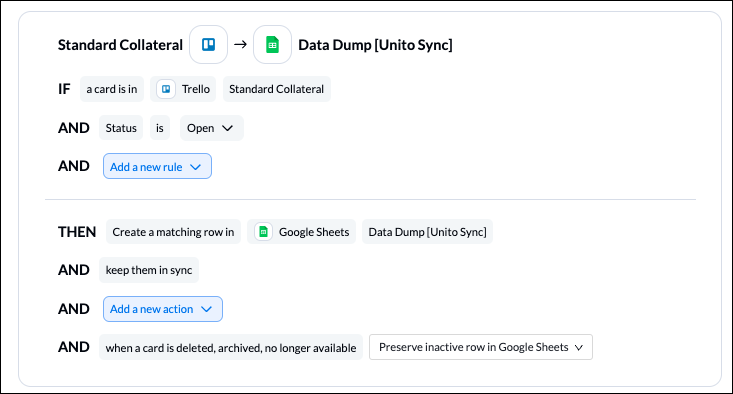
Task: Click the small Google Sheets icon in the THEN row
Action: pos(264,232)
